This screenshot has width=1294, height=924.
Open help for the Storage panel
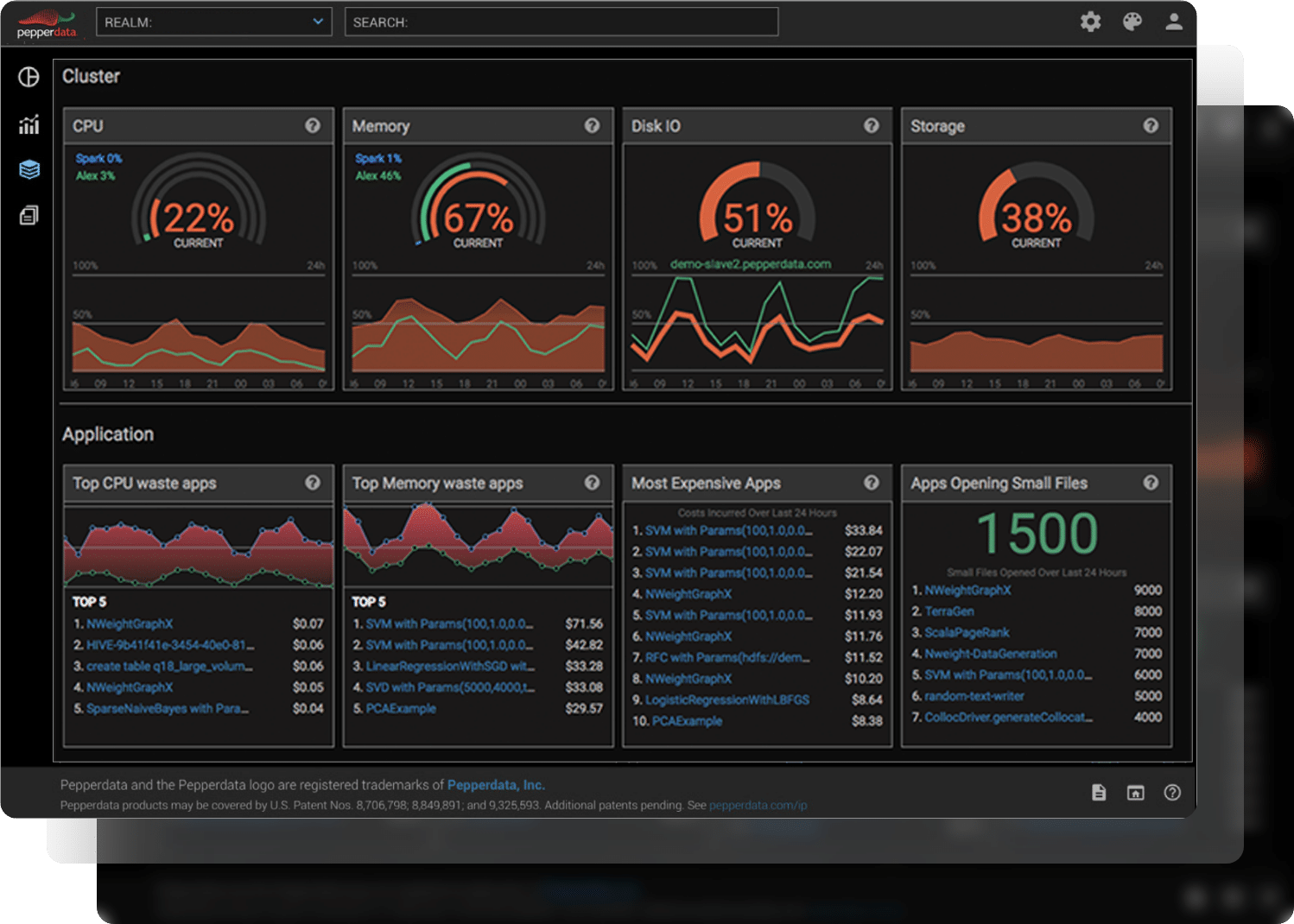click(x=1151, y=125)
